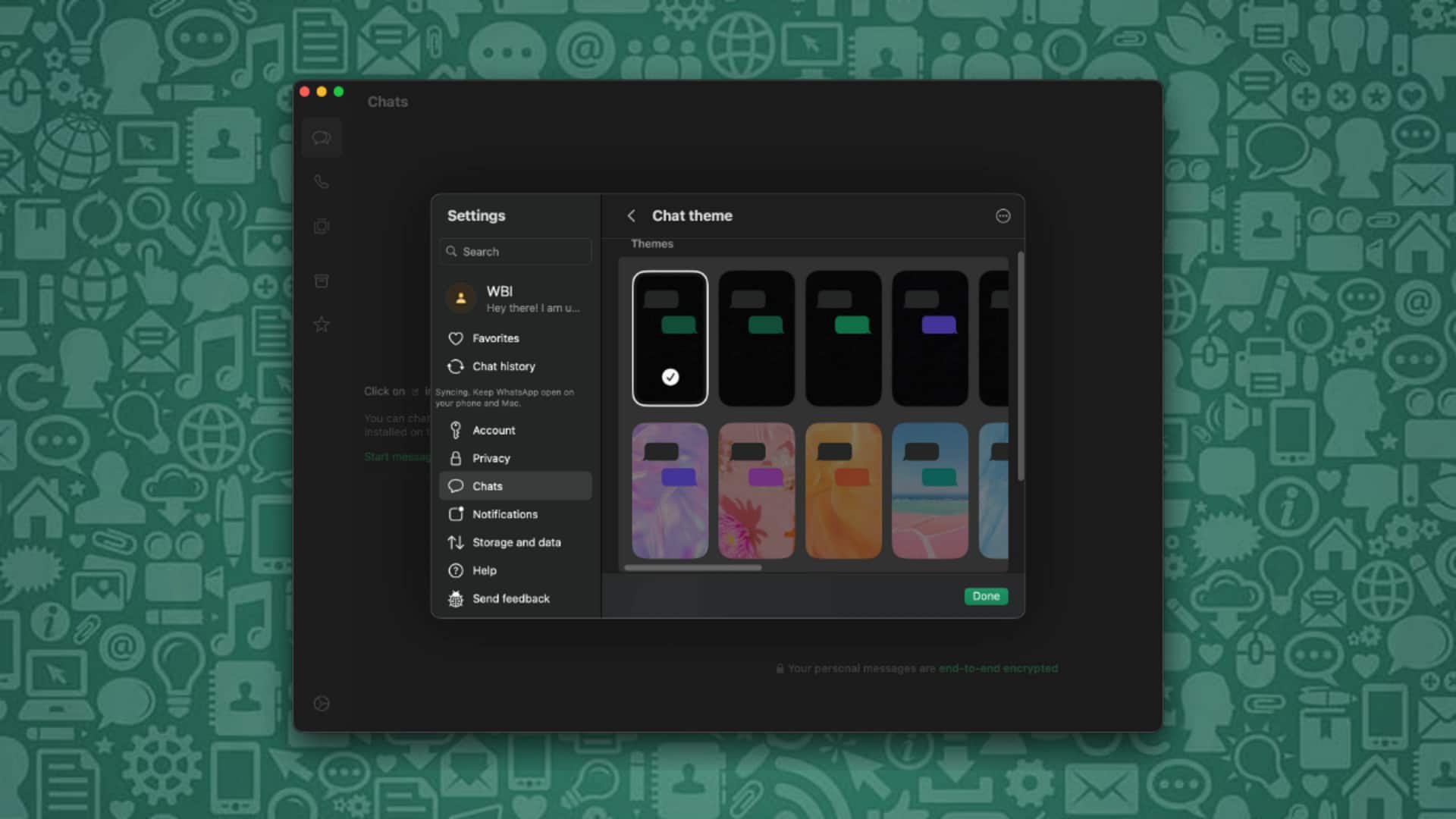Image resolution: width=1456 pixels, height=819 pixels.
Task: Open Archived chats from the sidebar
Action: [x=322, y=281]
